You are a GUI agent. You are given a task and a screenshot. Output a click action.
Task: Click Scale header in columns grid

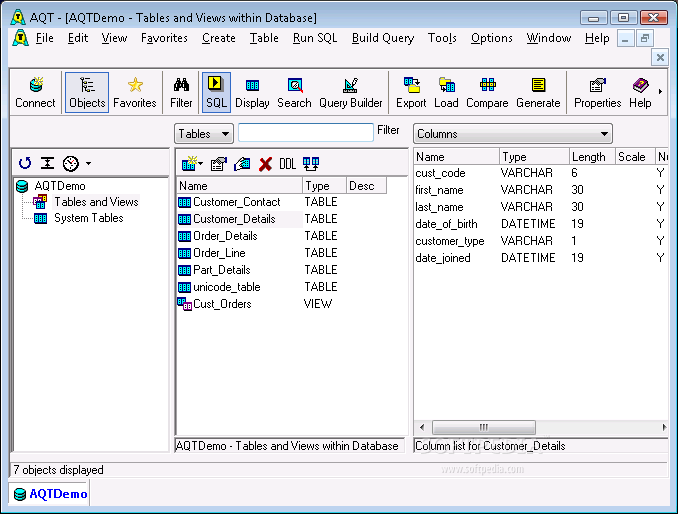coord(634,156)
